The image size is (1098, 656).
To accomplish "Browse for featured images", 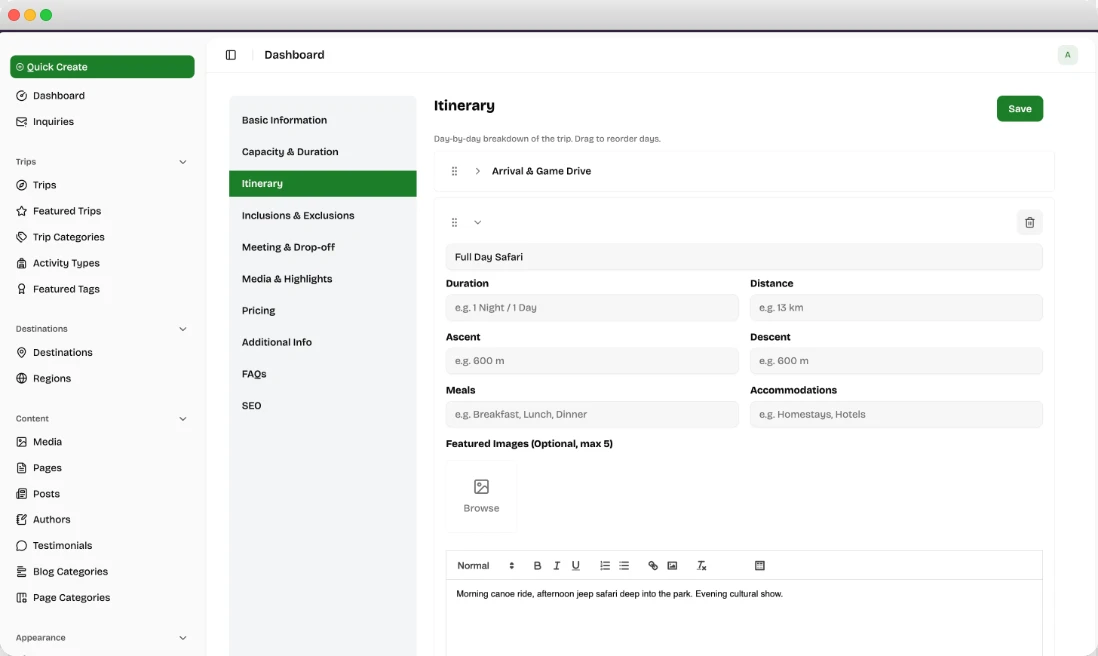I will point(481,496).
